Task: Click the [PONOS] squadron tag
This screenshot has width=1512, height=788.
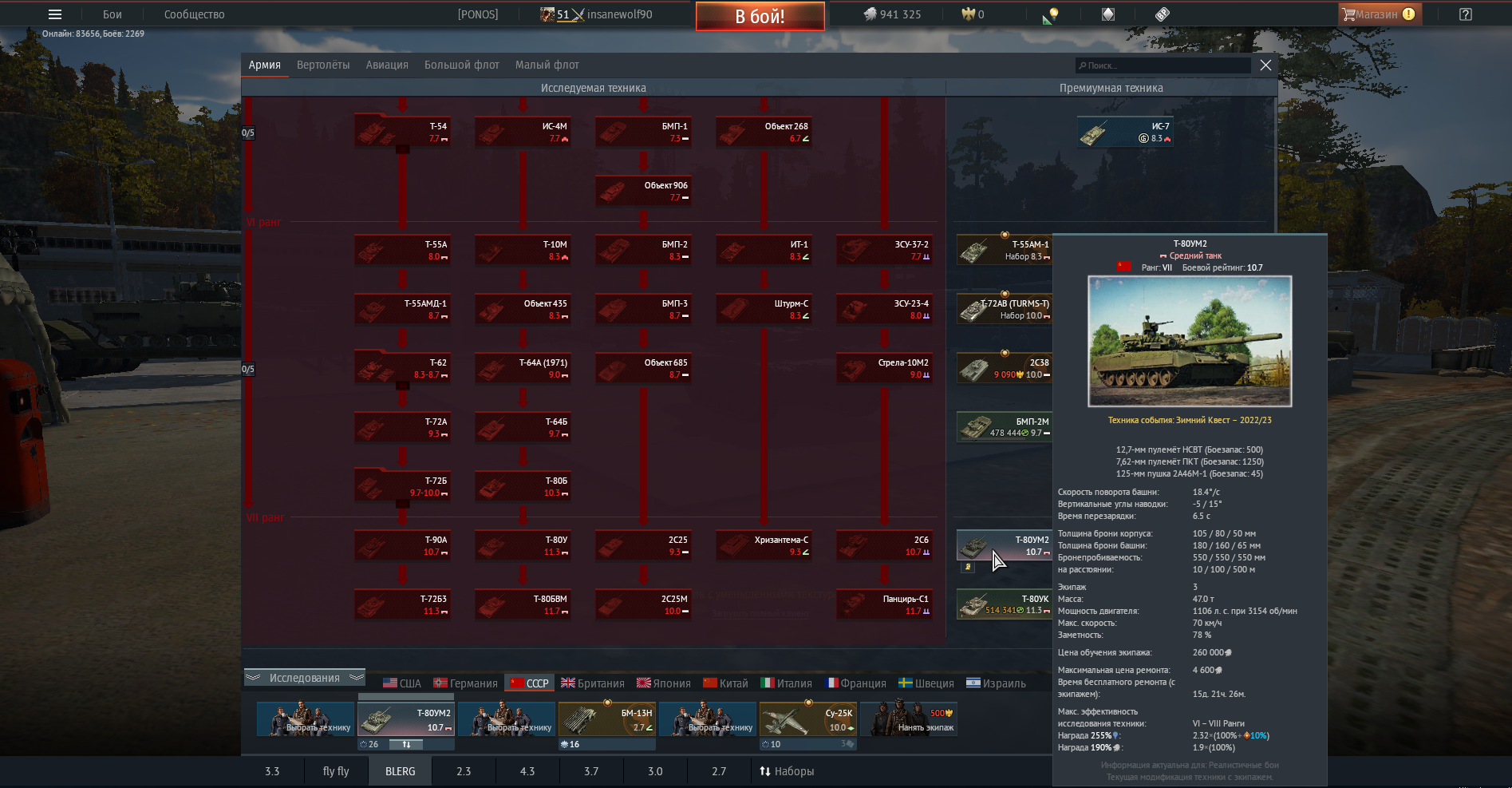Action: click(x=478, y=14)
